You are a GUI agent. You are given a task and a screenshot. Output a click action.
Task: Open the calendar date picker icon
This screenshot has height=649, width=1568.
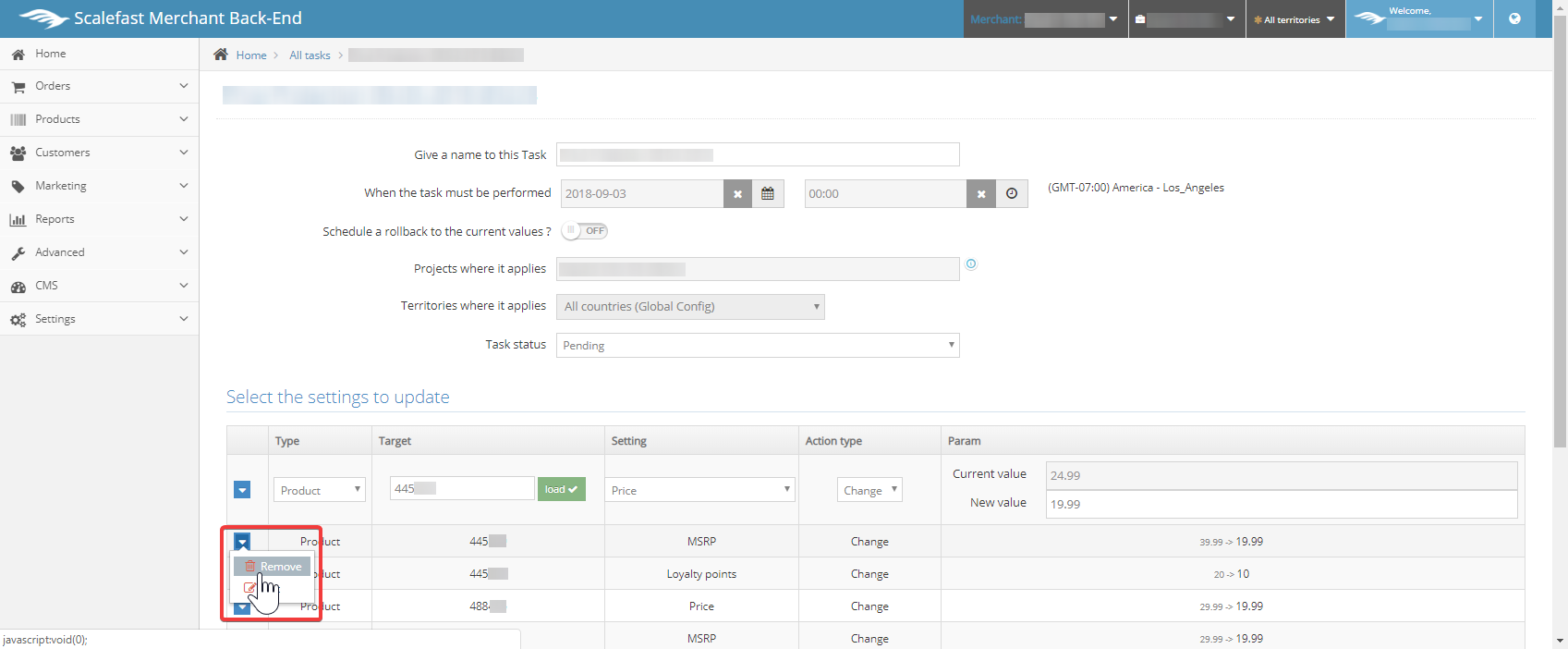[767, 194]
